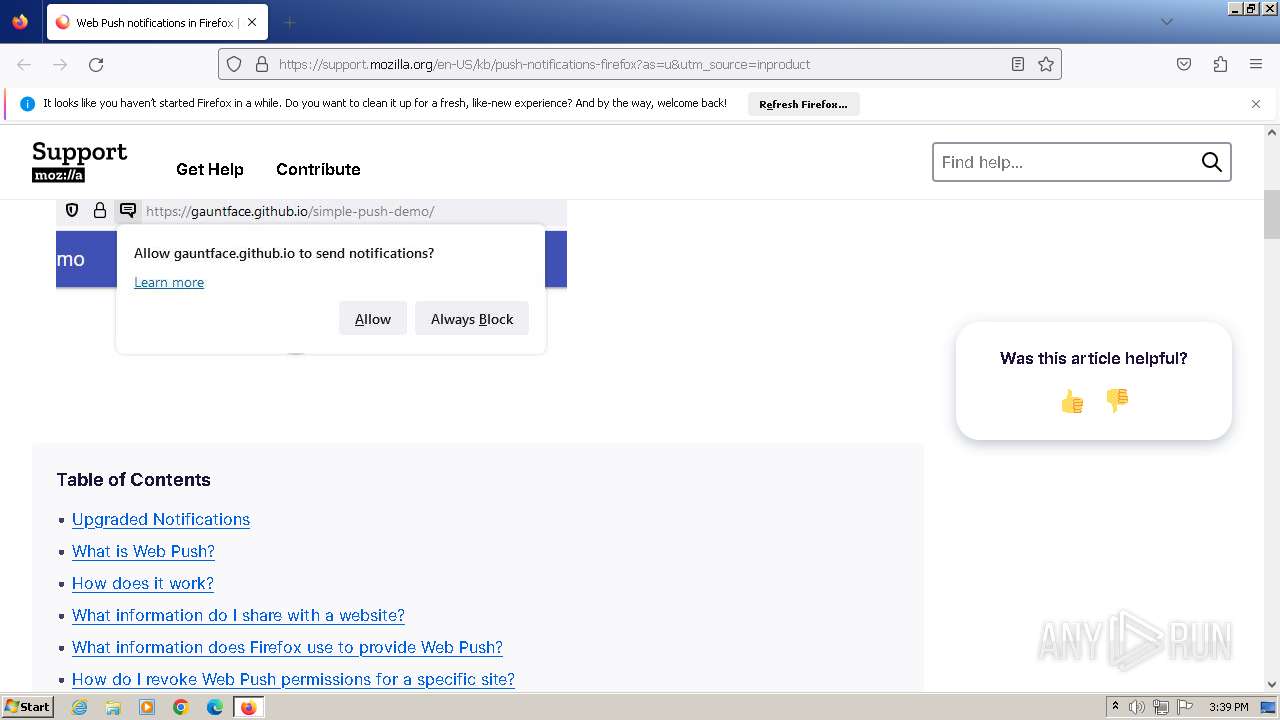
Task: Dismiss the refresh Firefox notification bar
Action: coord(1256,104)
